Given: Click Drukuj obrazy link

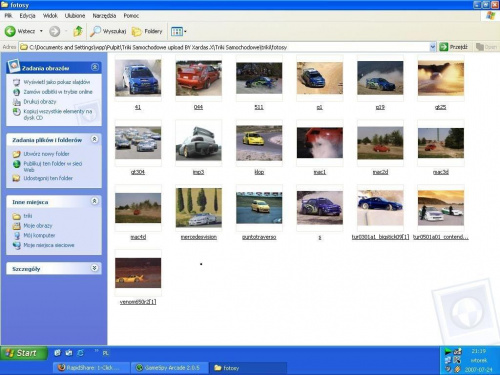Looking at the screenshot, I should point(40,102).
